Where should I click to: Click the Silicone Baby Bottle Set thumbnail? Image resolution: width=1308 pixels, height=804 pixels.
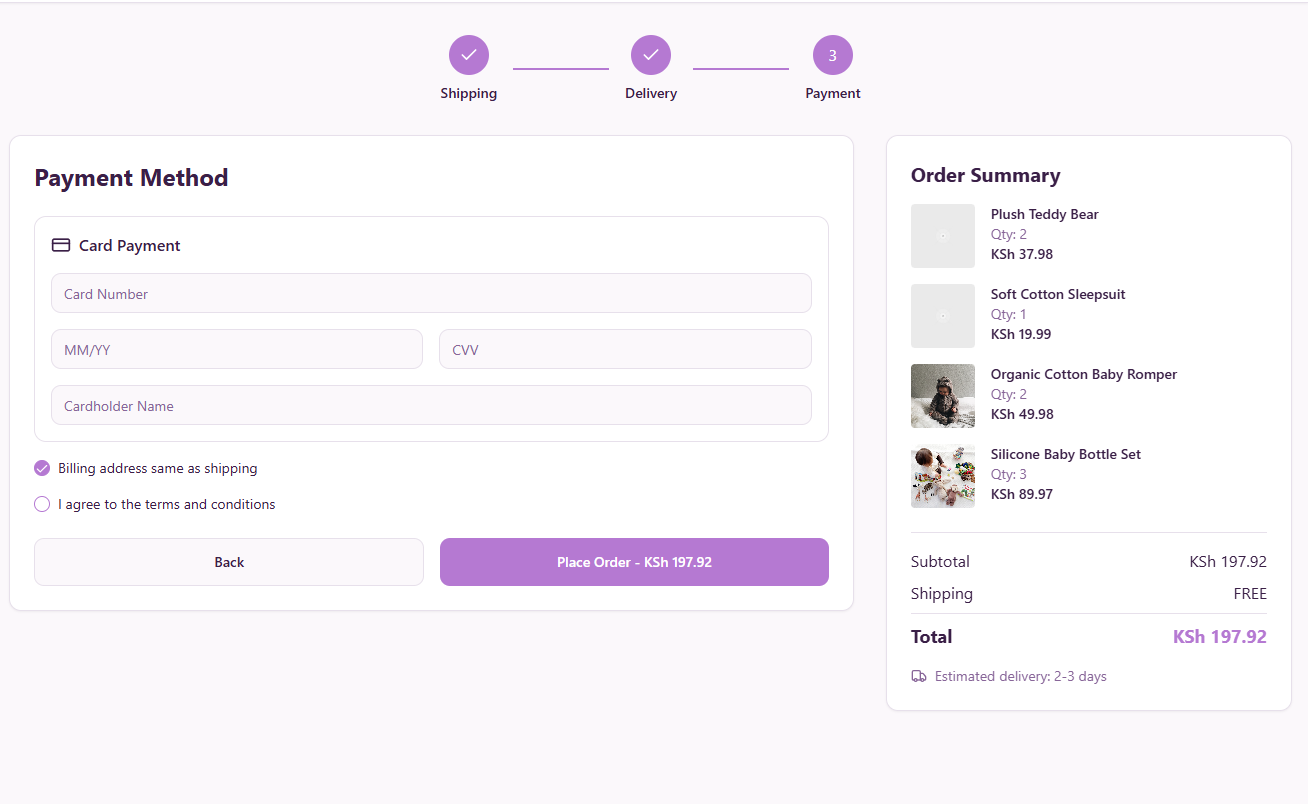point(942,476)
